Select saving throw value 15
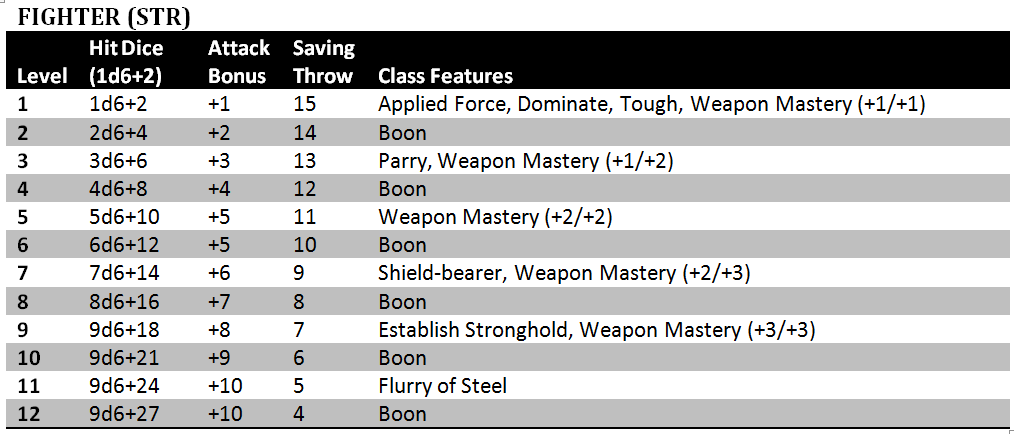 305,105
